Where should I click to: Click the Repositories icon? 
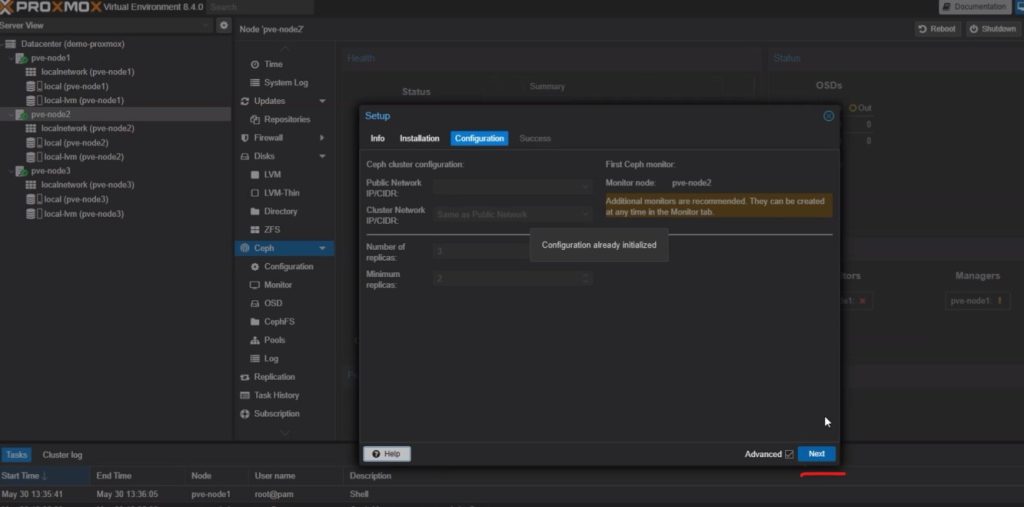pyautogui.click(x=255, y=120)
